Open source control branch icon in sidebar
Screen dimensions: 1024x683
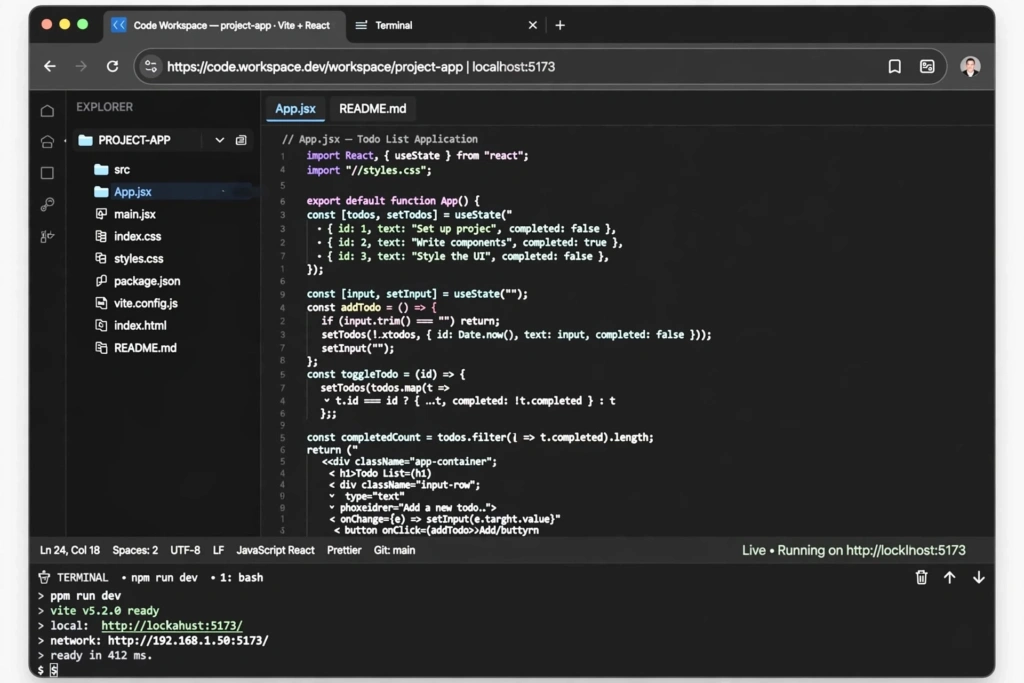click(47, 236)
